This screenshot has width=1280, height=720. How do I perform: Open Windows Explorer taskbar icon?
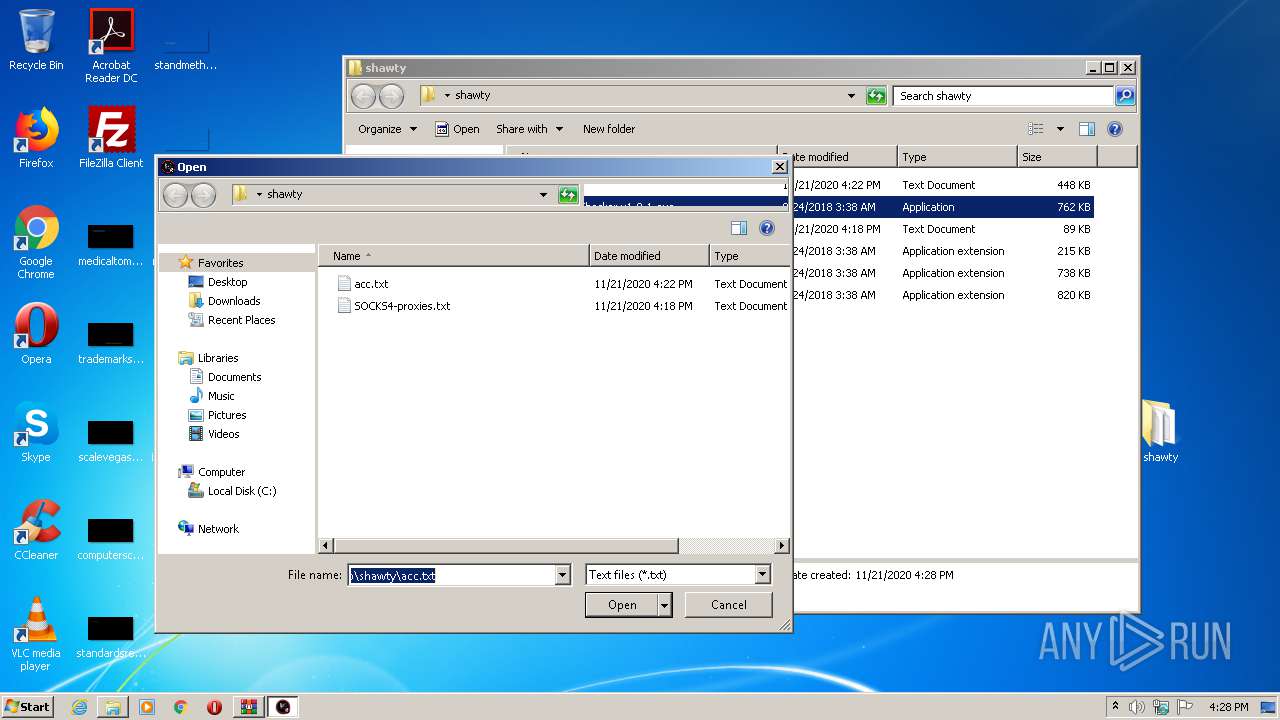(113, 707)
